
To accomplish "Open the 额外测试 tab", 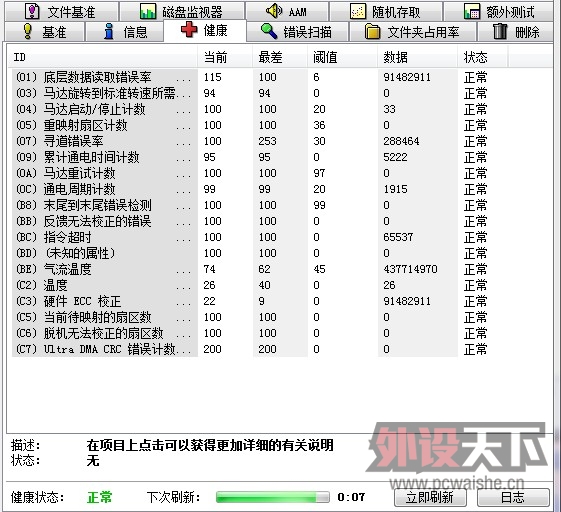I will 499,11.
